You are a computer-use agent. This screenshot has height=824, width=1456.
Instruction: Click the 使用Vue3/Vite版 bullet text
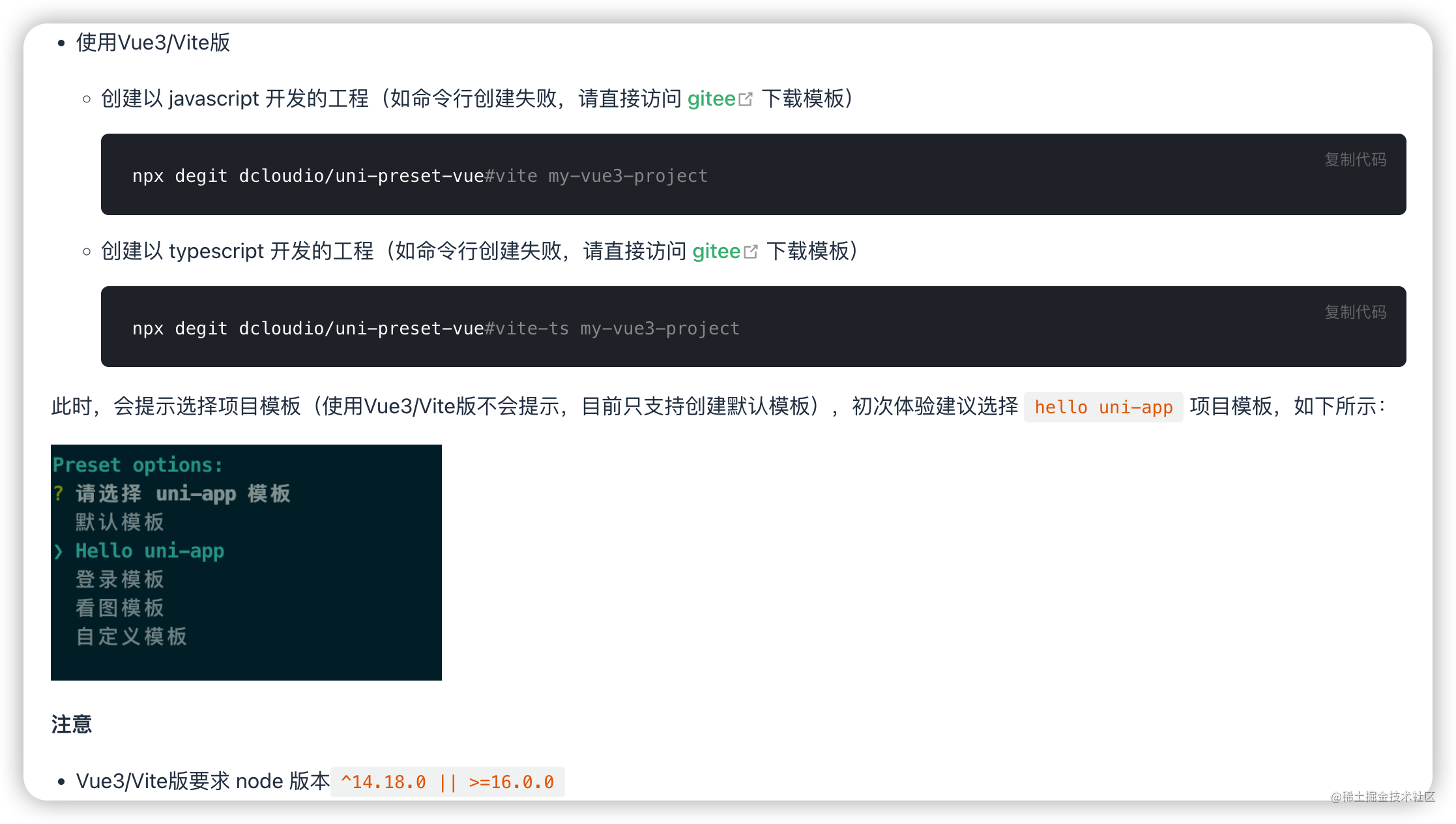pyautogui.click(x=153, y=43)
